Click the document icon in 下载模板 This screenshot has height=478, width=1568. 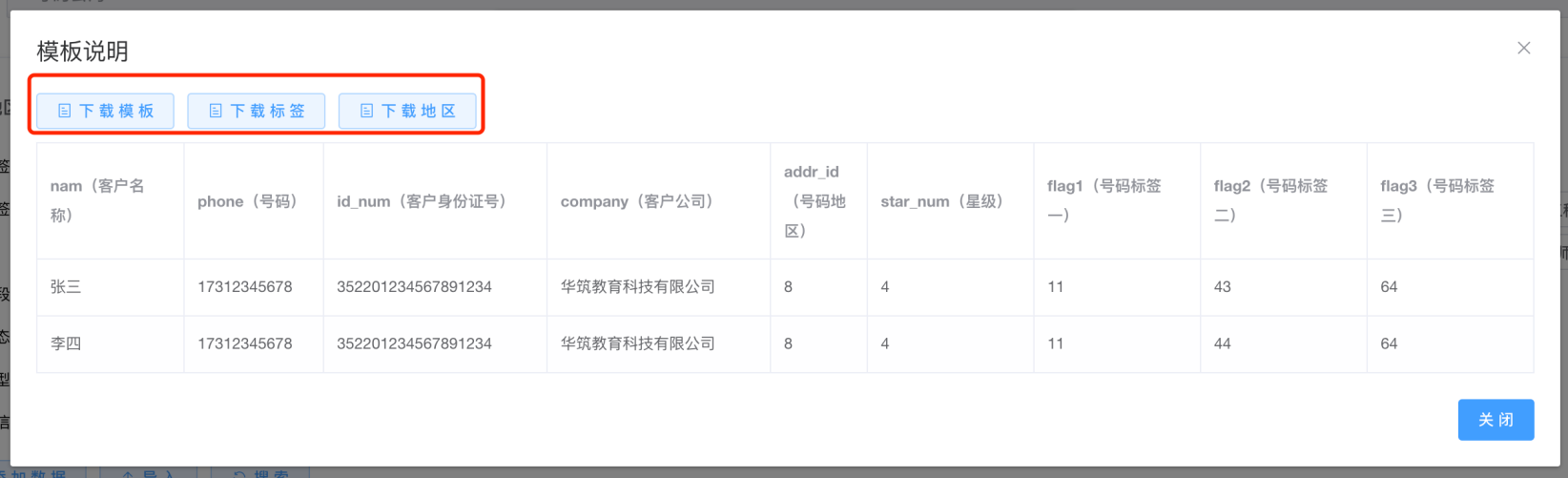(65, 111)
